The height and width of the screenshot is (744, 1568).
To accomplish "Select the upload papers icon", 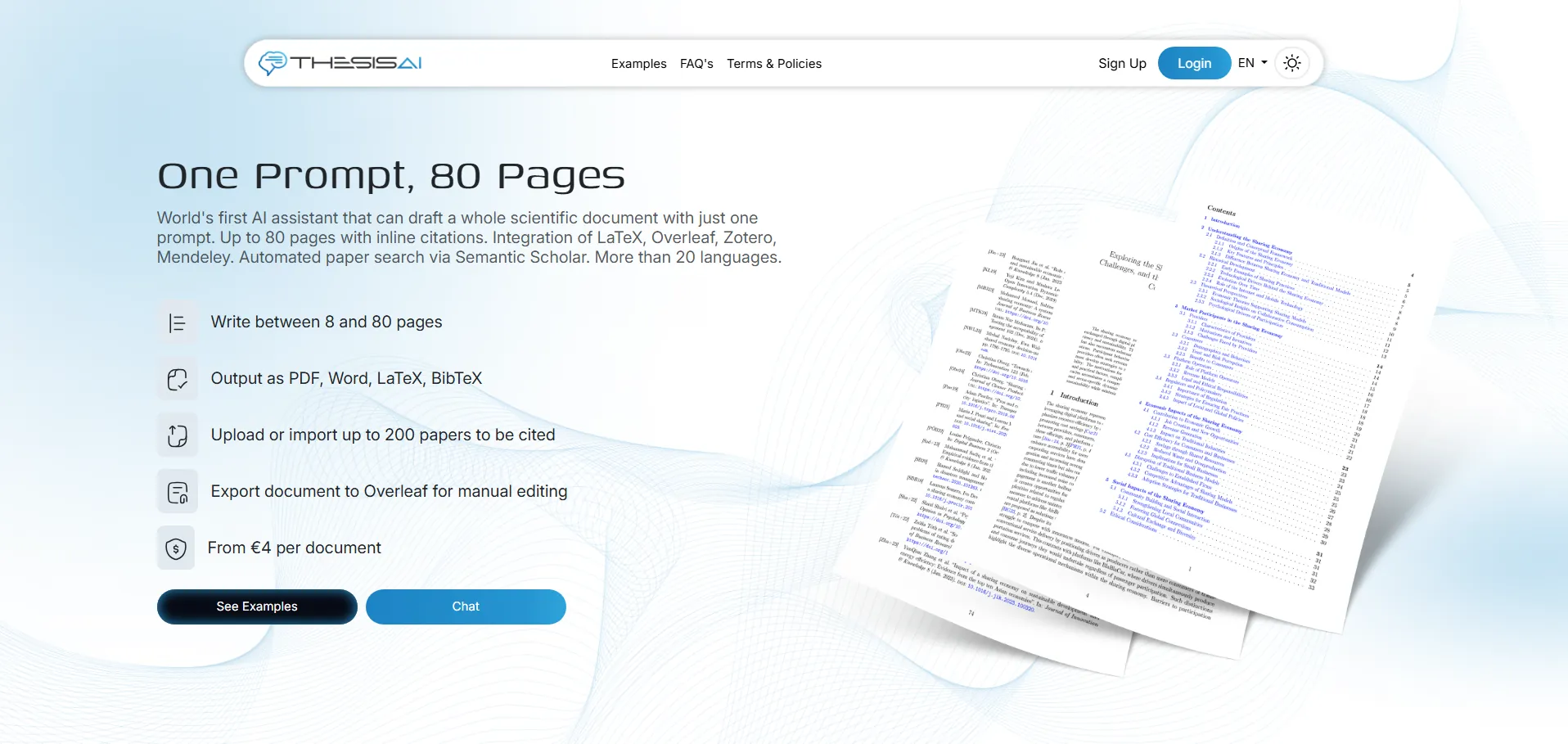I will (177, 435).
